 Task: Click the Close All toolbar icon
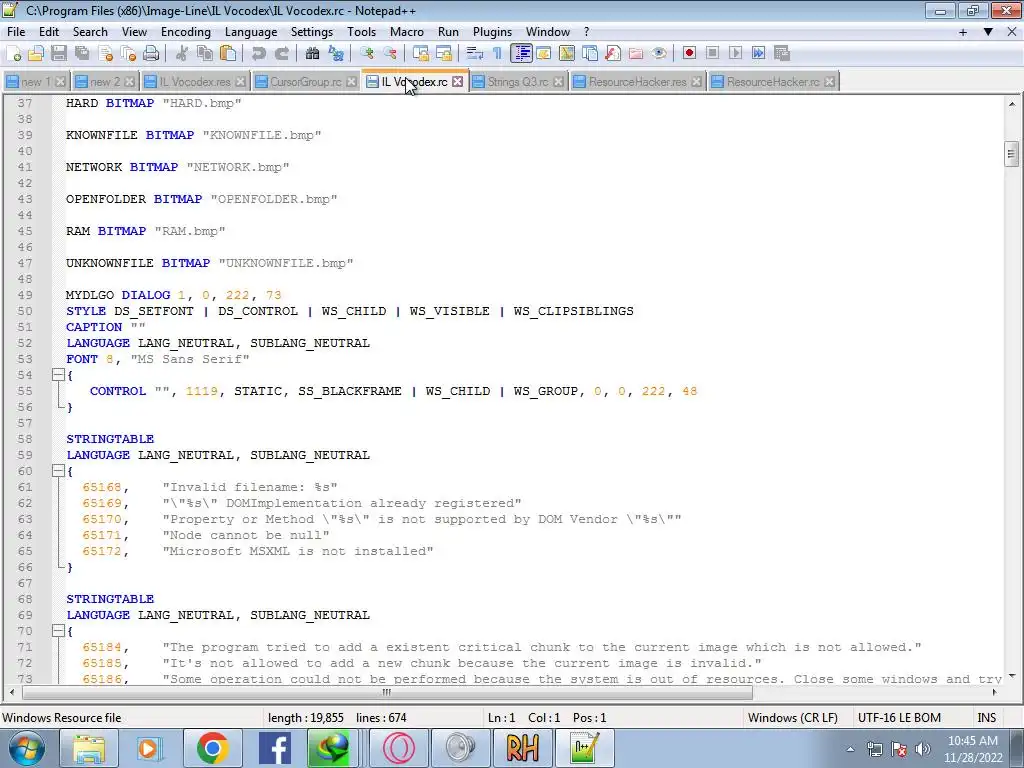pyautogui.click(x=128, y=54)
